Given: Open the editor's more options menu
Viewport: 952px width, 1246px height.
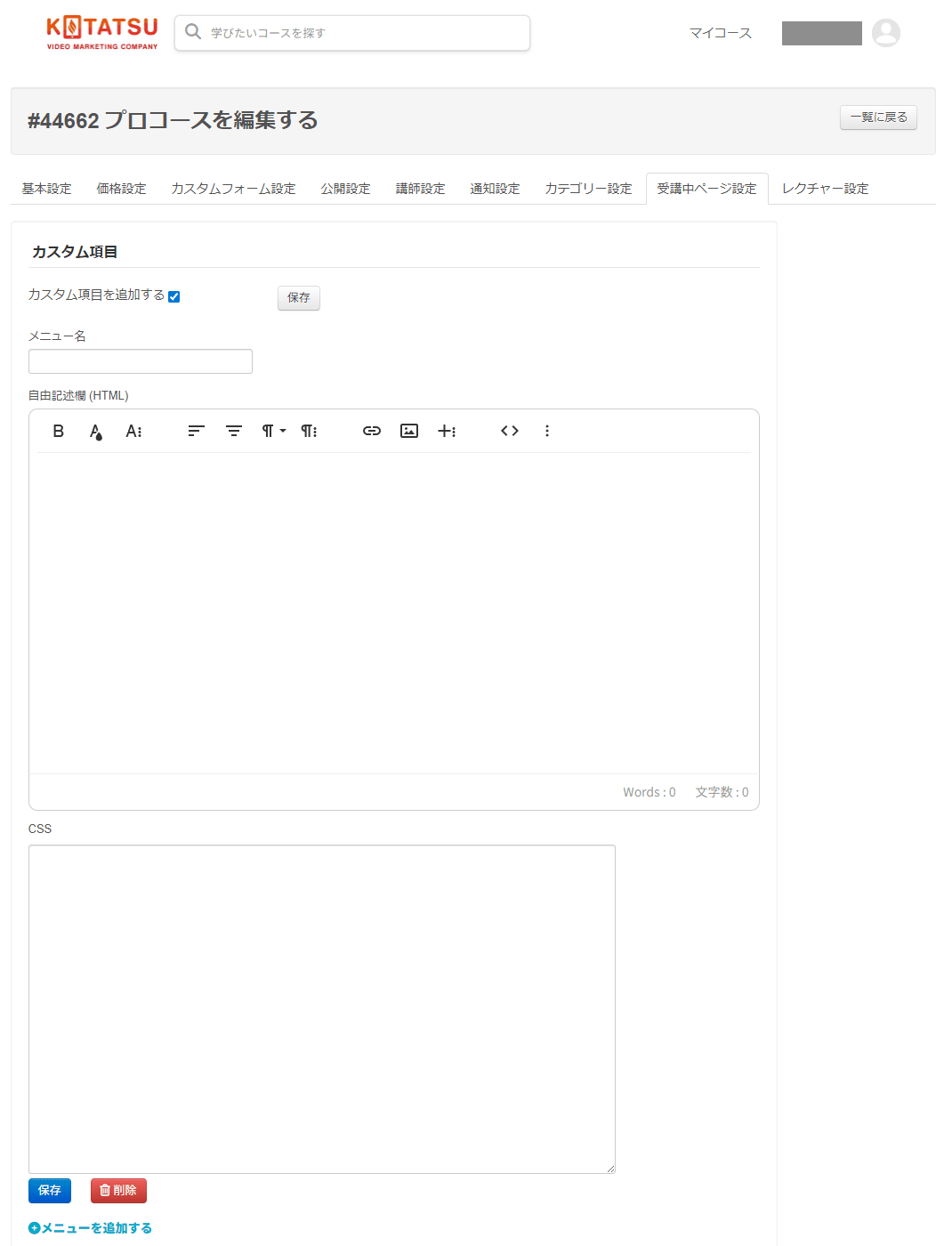Looking at the screenshot, I should click(x=547, y=431).
